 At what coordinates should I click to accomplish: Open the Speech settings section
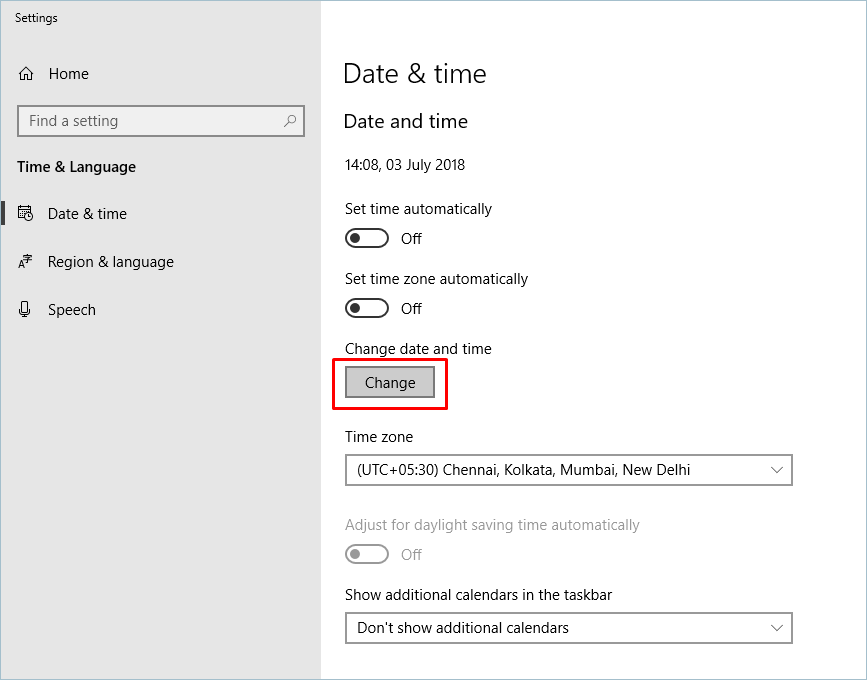[x=72, y=310]
